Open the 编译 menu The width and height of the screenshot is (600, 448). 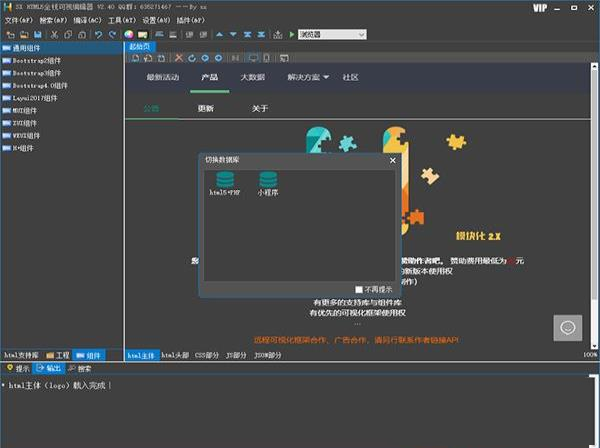click(88, 20)
